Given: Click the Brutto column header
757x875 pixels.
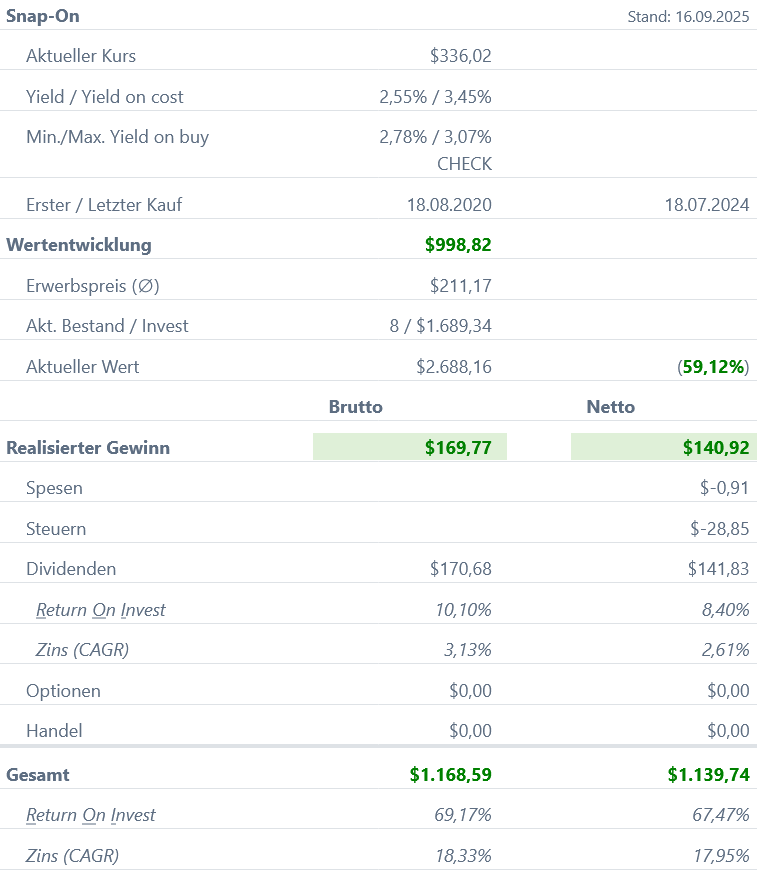Looking at the screenshot, I should tap(356, 407).
